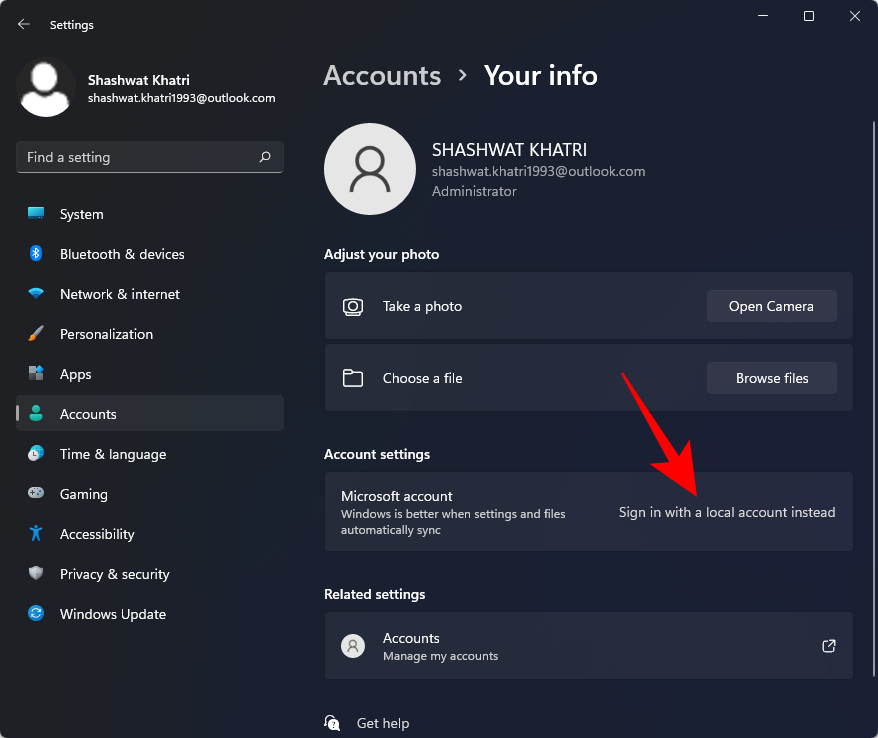Select the Bluetooth & devices icon
Screen dimensions: 878x738
point(36,254)
